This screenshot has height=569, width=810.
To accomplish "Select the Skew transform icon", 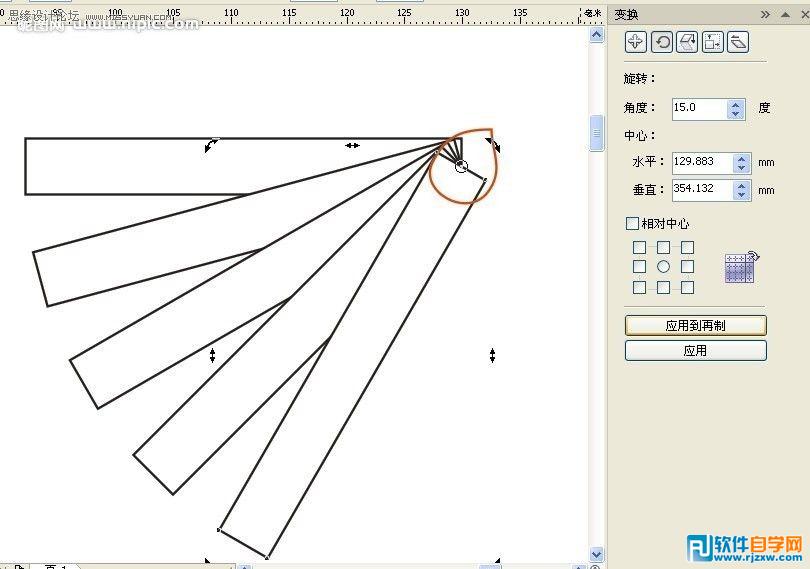I will (738, 41).
